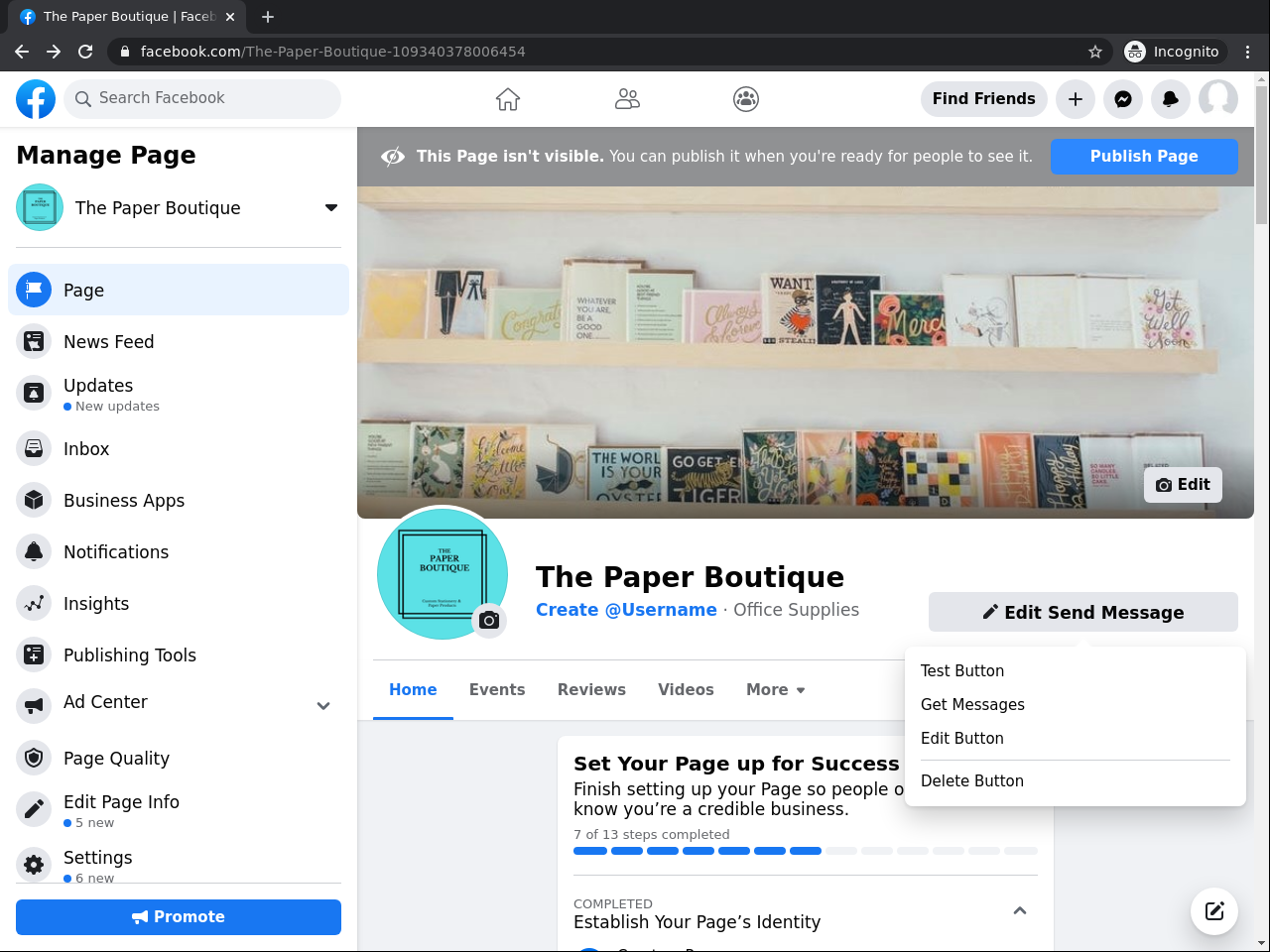Expand the Ad Center section
1270x952 pixels.
point(323,706)
